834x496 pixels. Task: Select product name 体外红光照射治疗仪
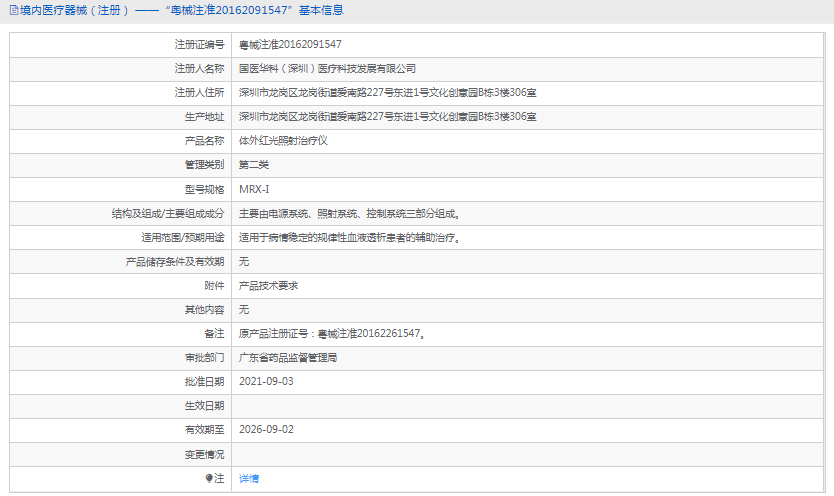pyautogui.click(x=283, y=141)
